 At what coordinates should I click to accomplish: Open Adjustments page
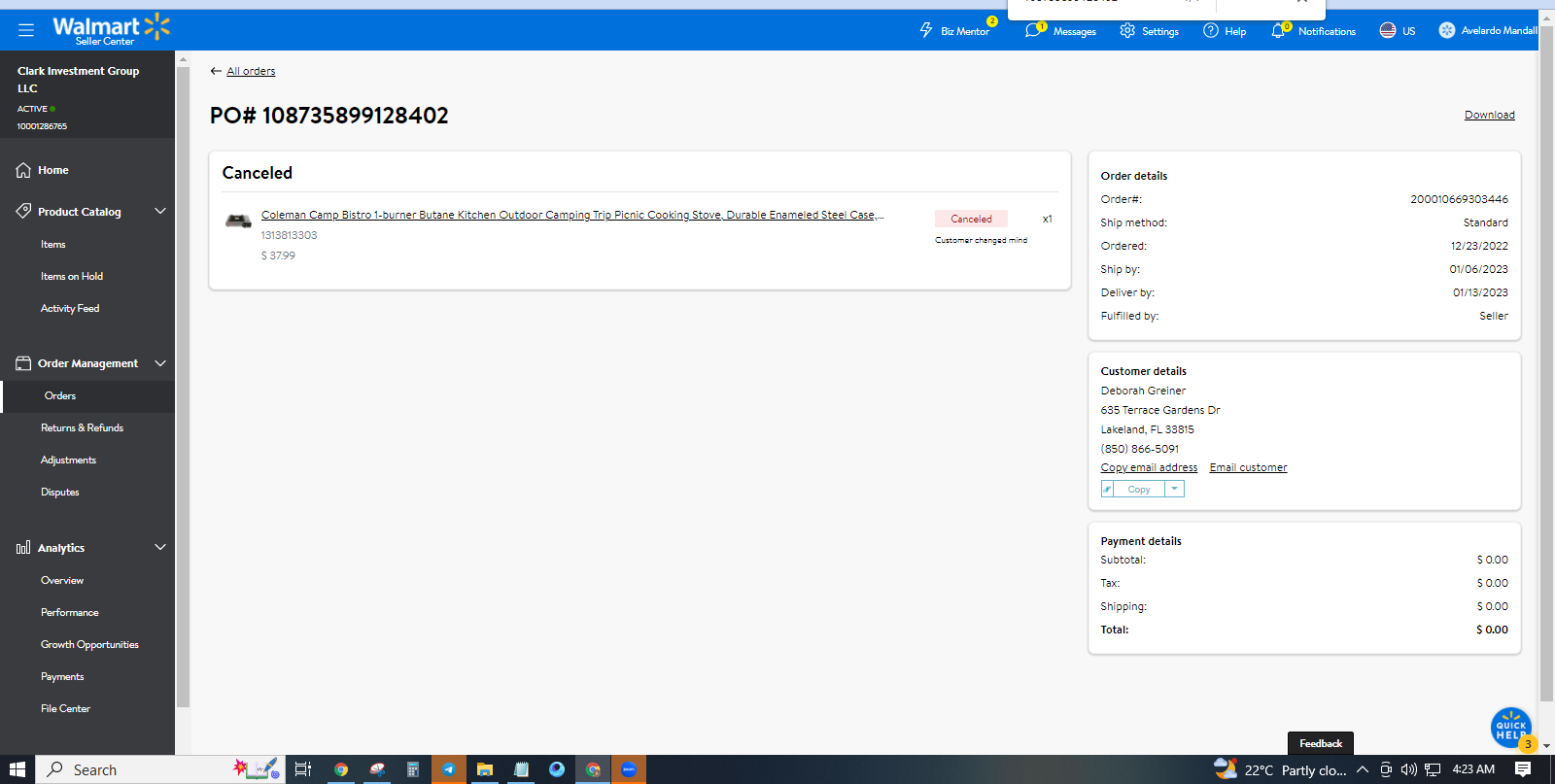(x=68, y=460)
